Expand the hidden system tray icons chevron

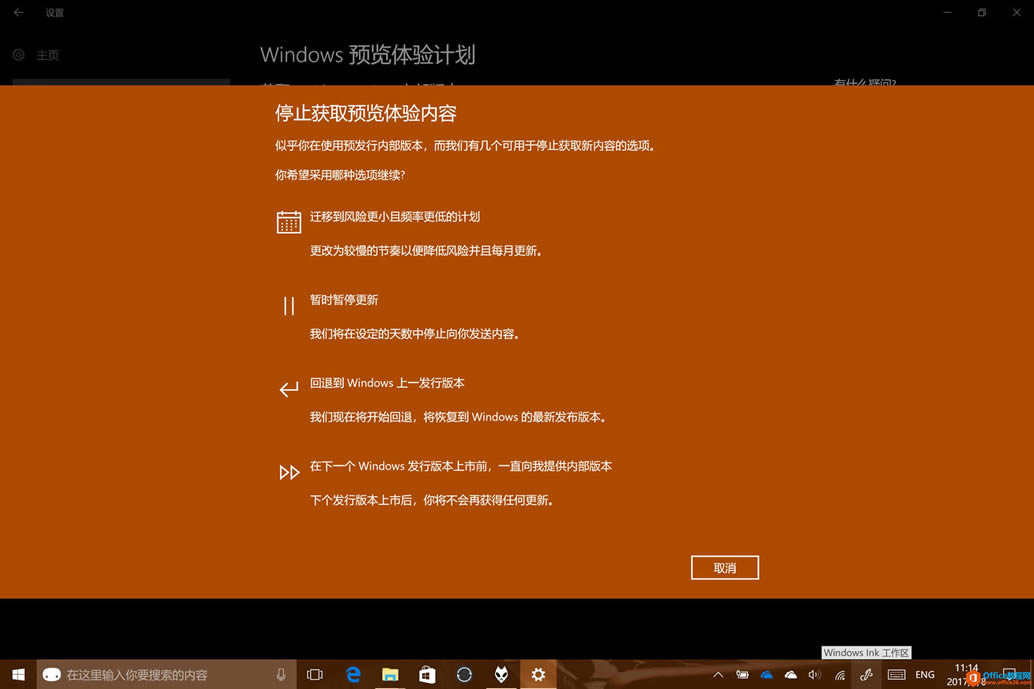point(717,675)
